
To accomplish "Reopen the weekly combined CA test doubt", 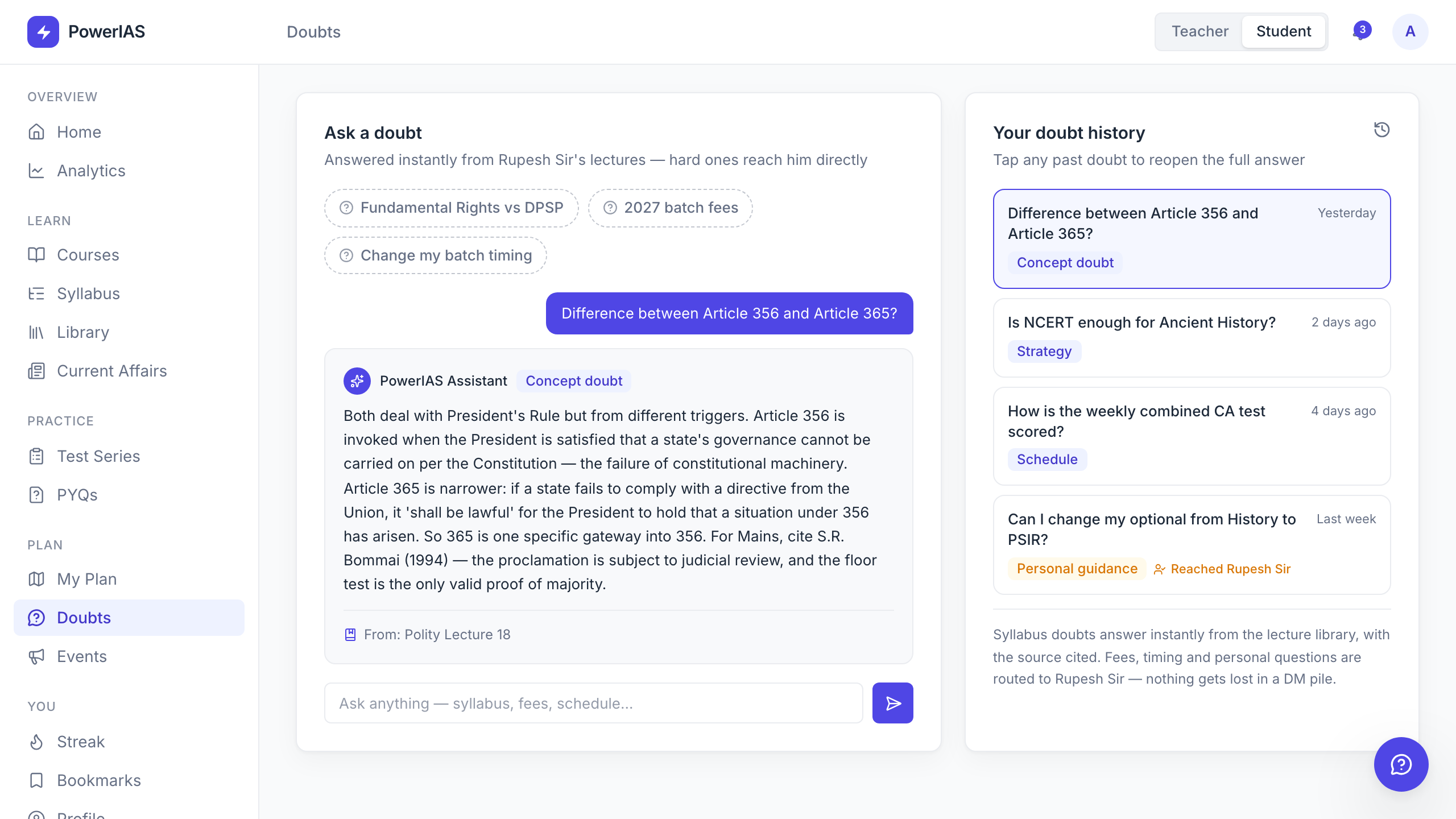I will tap(1192, 436).
